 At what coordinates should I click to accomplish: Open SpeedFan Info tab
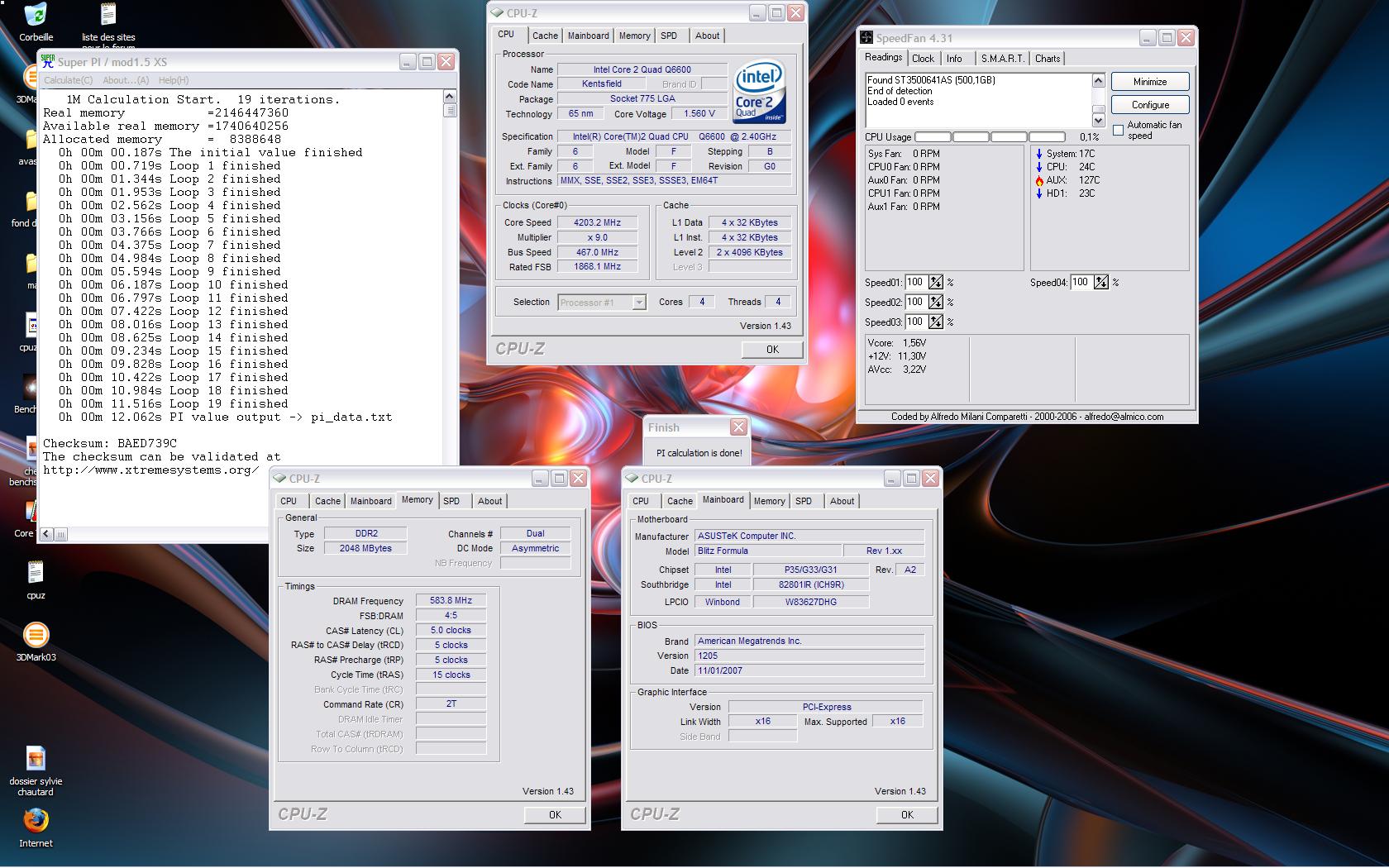click(954, 59)
